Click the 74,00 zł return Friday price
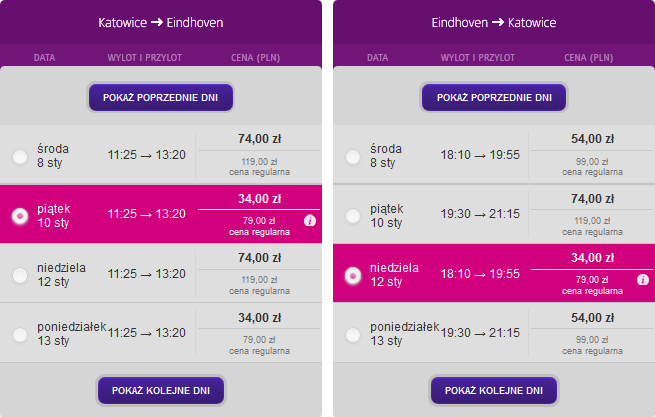Image resolution: width=655 pixels, height=417 pixels. coord(592,198)
